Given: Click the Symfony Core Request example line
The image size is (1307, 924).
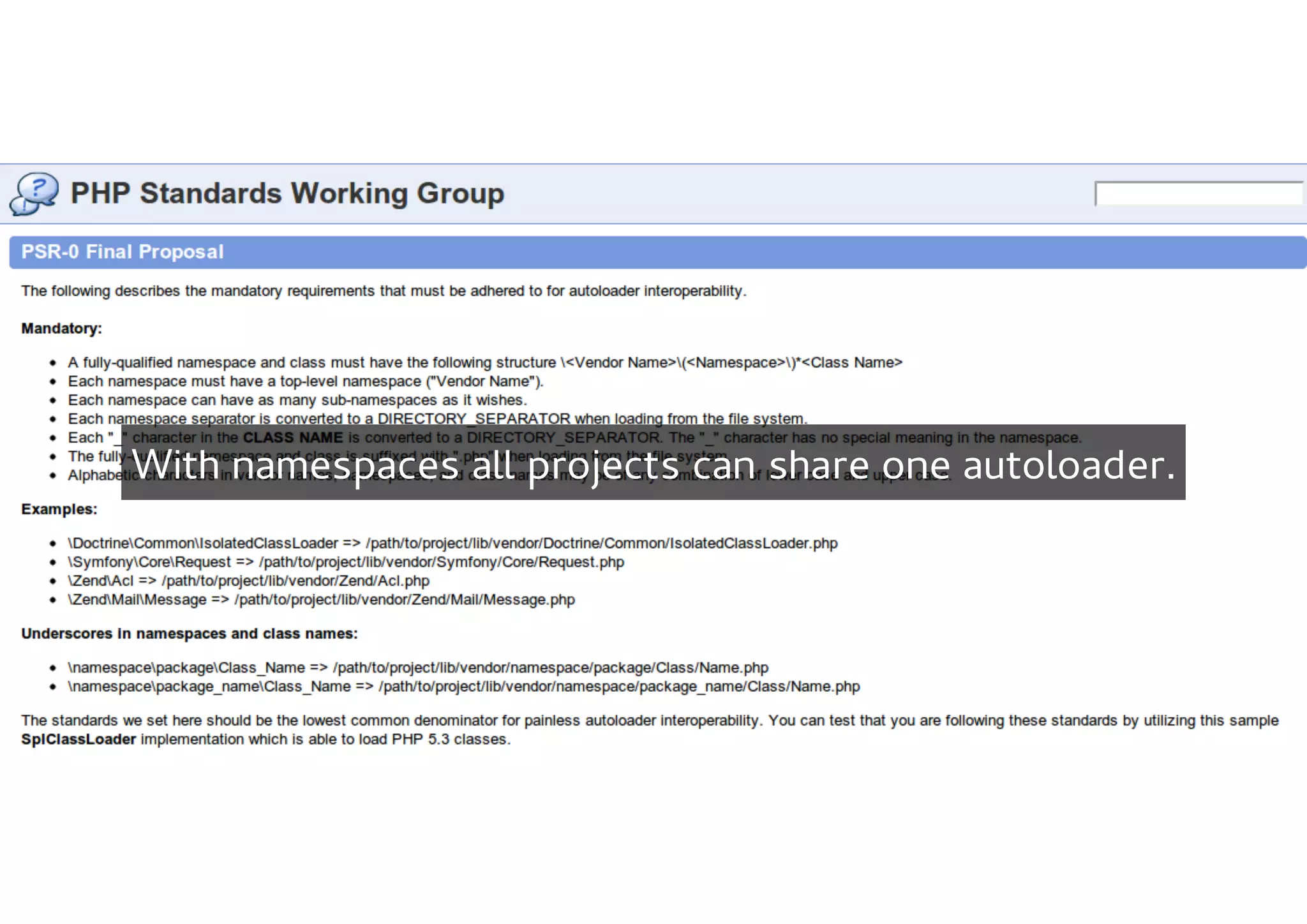Looking at the screenshot, I should 346,562.
